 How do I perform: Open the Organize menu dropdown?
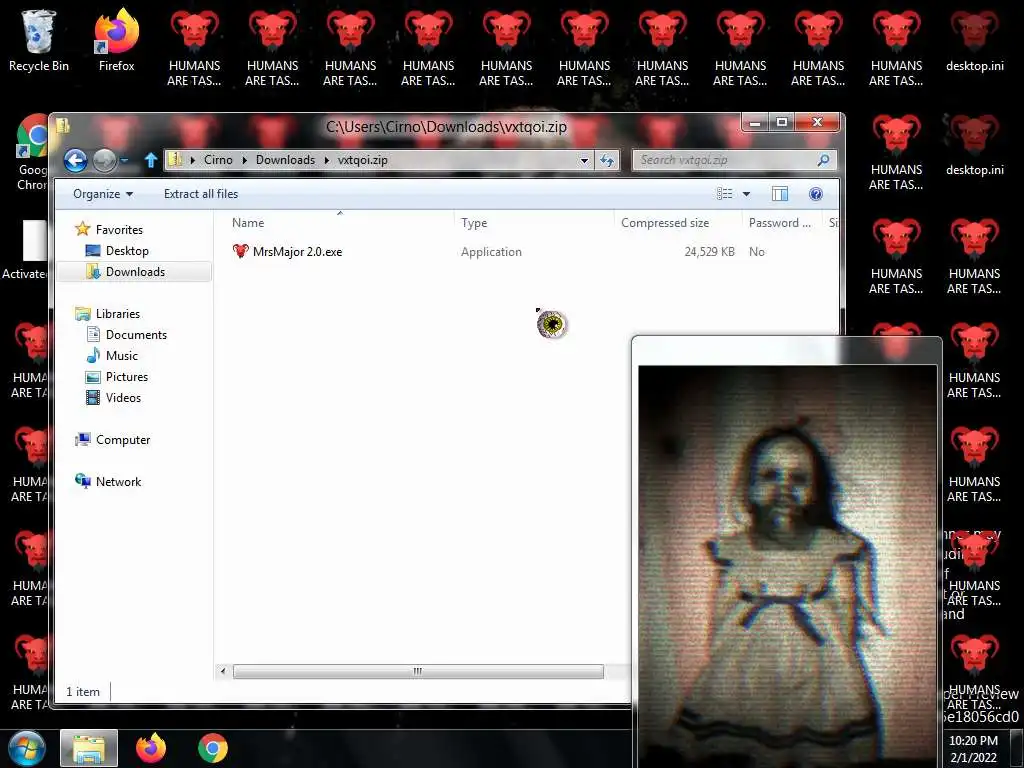point(103,194)
